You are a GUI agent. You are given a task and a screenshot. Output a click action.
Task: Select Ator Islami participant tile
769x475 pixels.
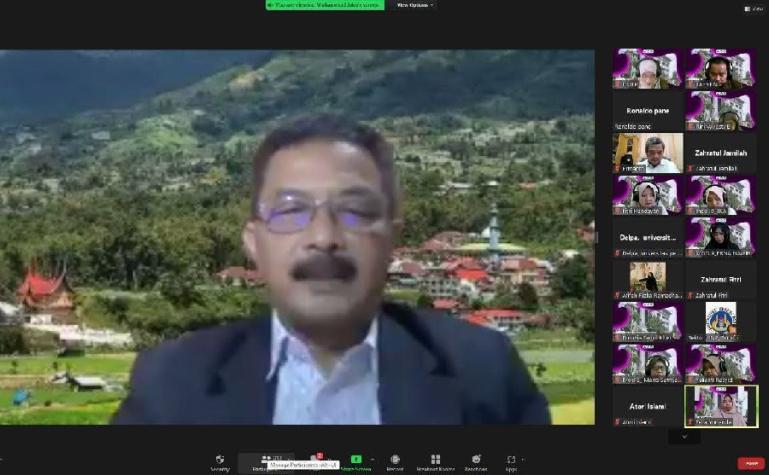[647, 406]
